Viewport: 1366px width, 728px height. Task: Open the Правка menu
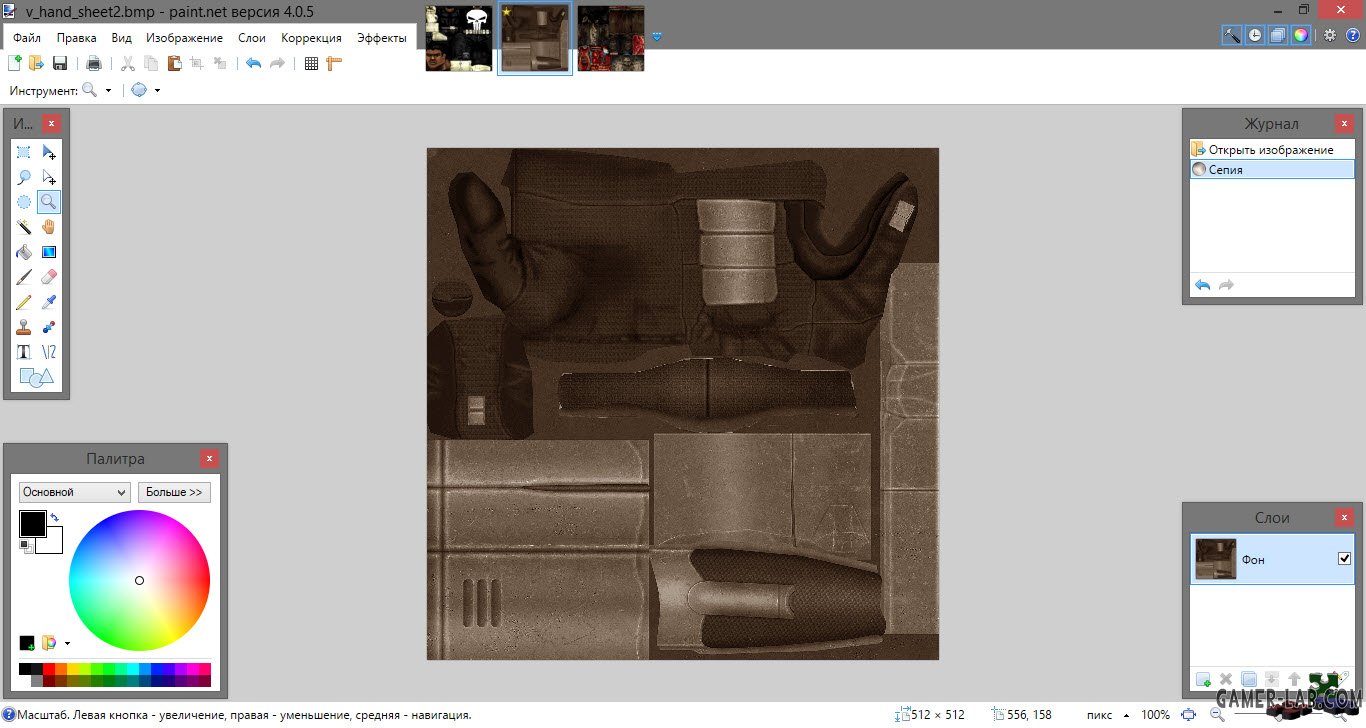(x=77, y=38)
